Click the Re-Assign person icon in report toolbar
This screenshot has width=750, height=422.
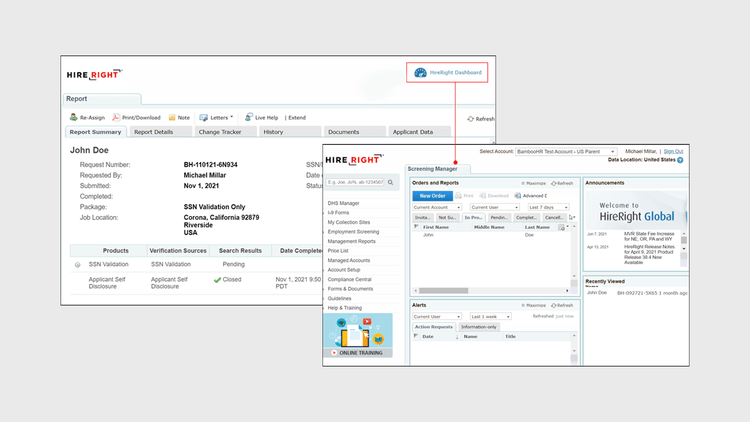[x=74, y=117]
